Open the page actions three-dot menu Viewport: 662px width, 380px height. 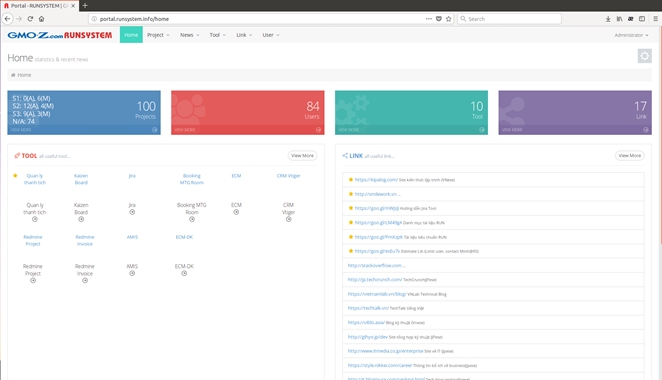[429, 19]
